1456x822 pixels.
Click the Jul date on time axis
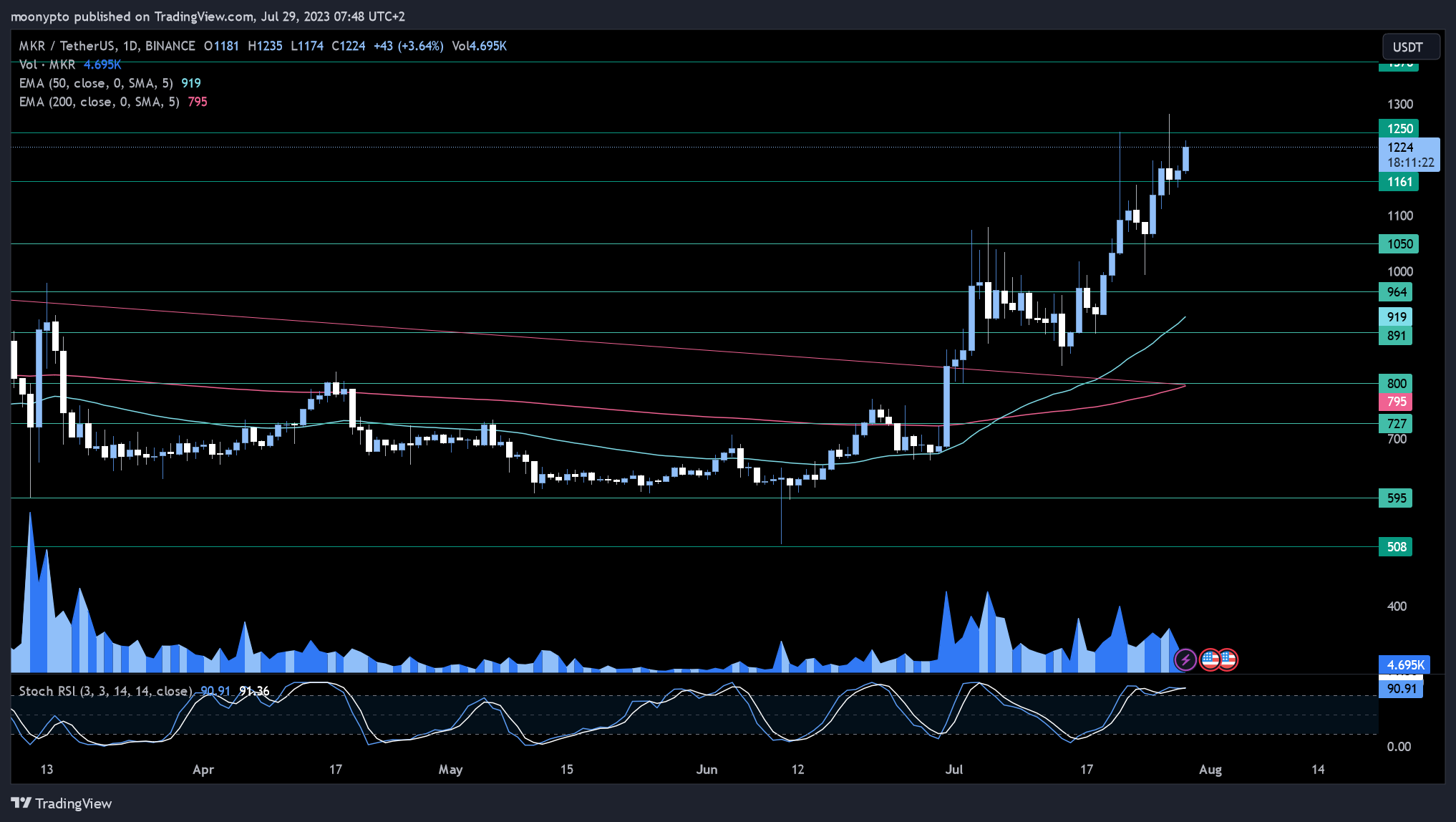[954, 770]
